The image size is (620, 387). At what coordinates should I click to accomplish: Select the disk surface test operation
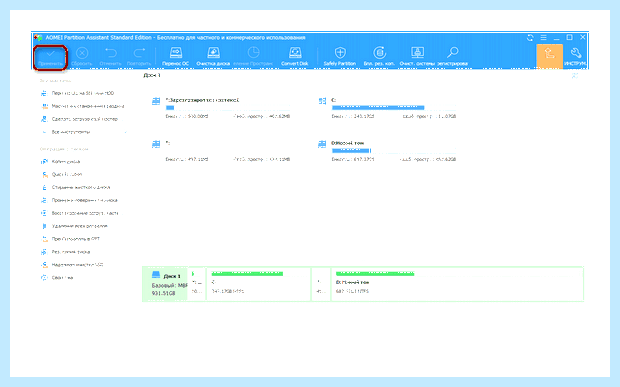[79, 200]
